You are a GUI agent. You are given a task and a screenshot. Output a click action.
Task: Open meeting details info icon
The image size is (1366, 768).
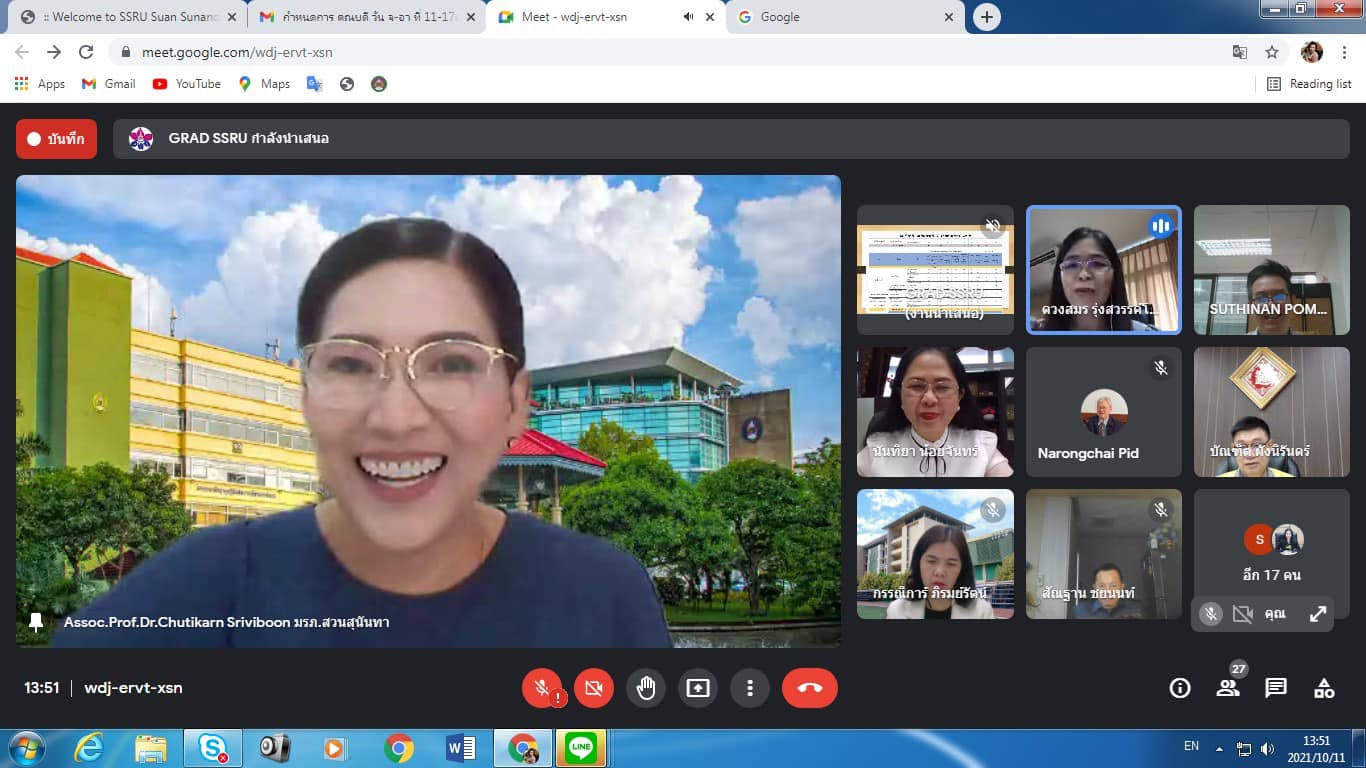pos(1180,688)
